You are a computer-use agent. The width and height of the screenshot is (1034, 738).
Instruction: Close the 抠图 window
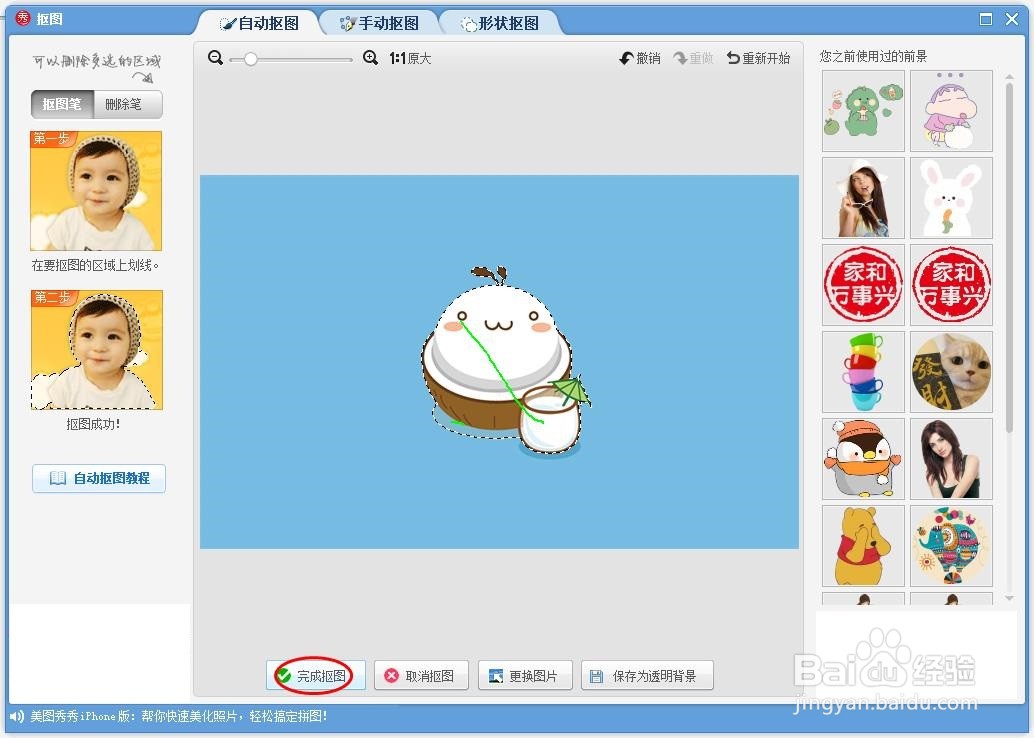[1012, 19]
